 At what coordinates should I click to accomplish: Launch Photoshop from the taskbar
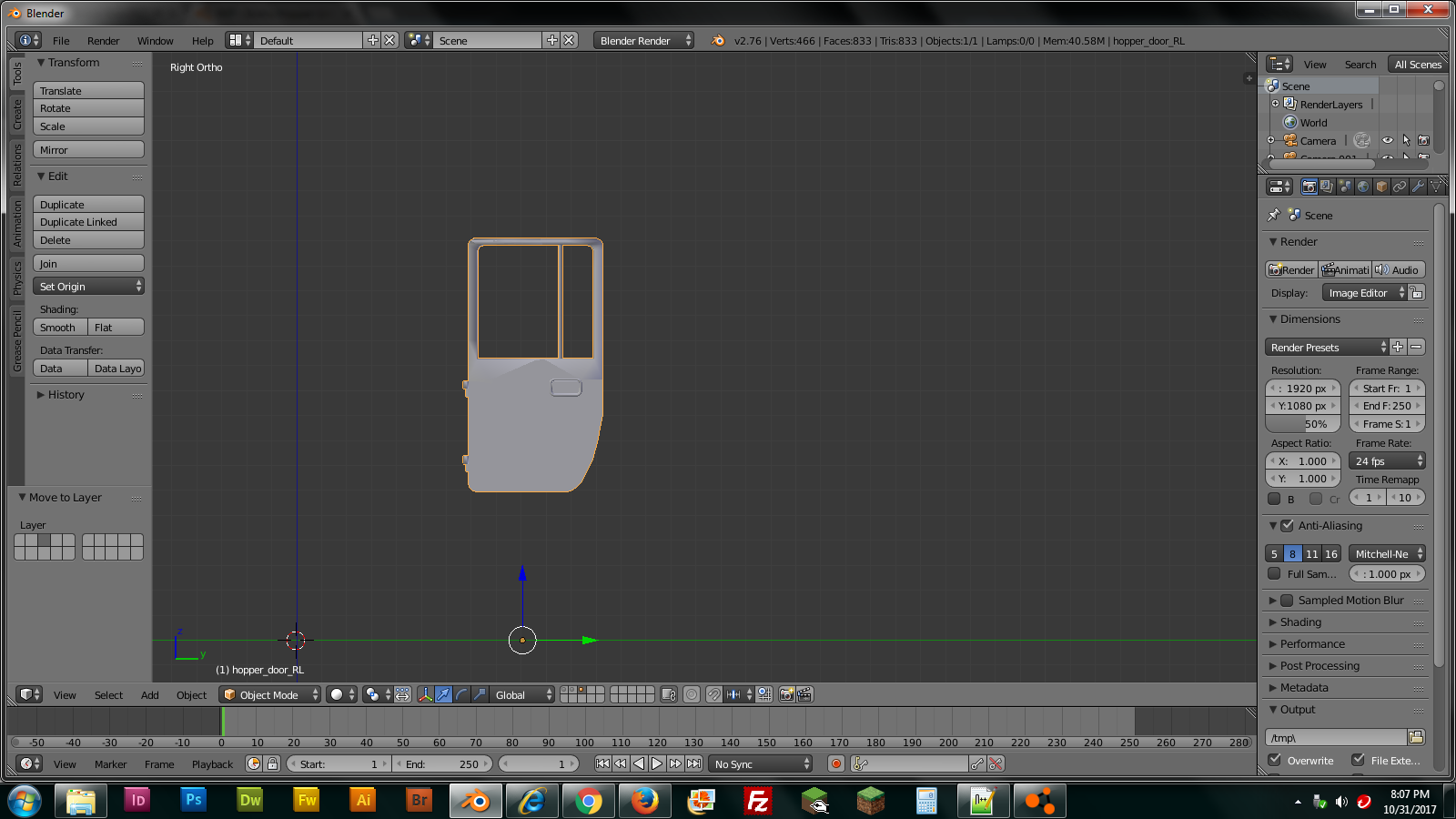click(x=193, y=801)
